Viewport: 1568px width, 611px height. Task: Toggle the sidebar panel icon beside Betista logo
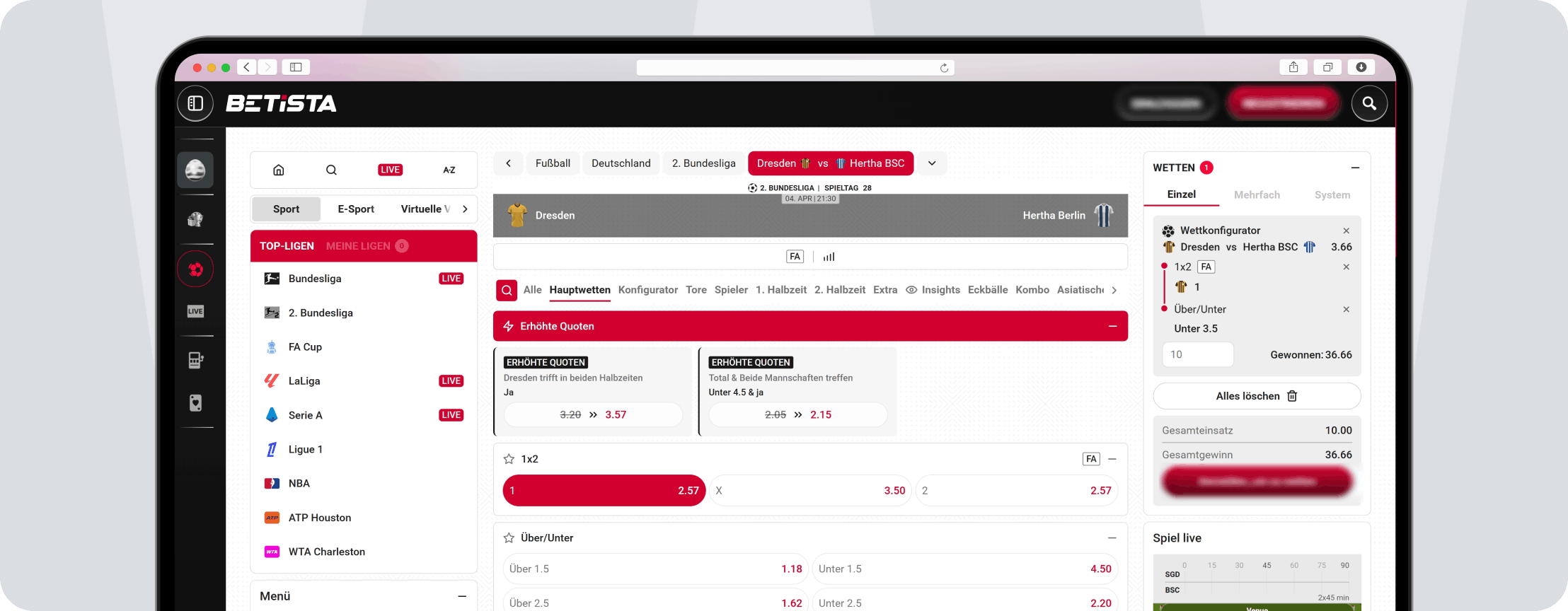pyautogui.click(x=195, y=103)
